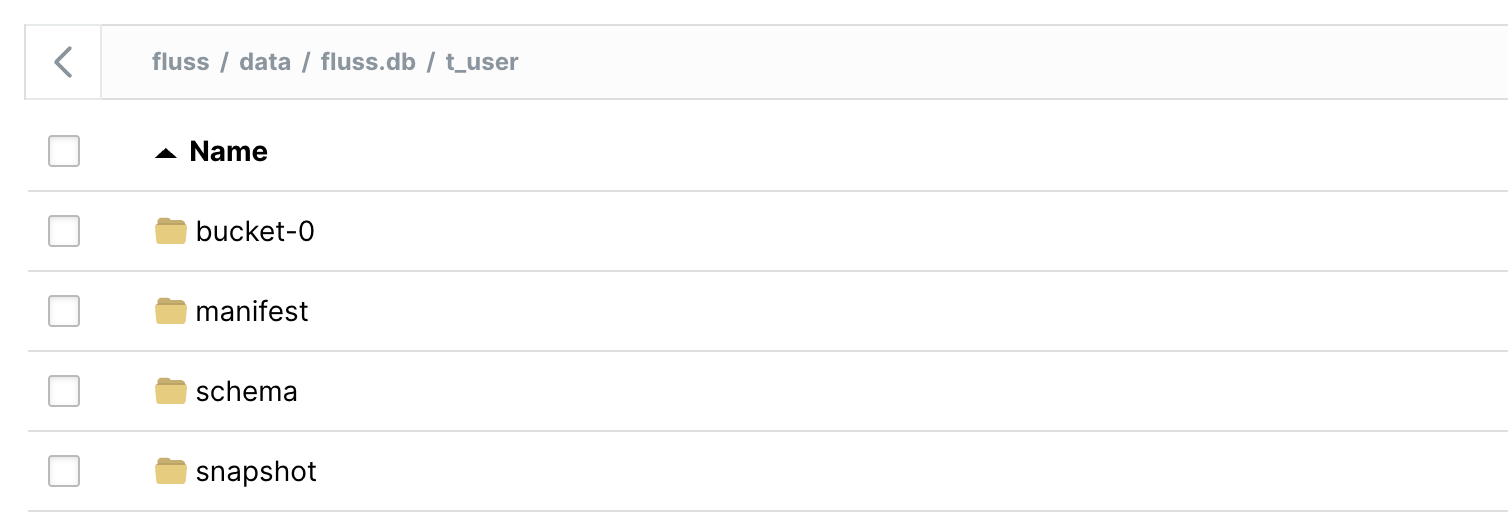Go to fluss in the breadcrumb
Viewport: 1508px width, 530px height.
pos(180,62)
